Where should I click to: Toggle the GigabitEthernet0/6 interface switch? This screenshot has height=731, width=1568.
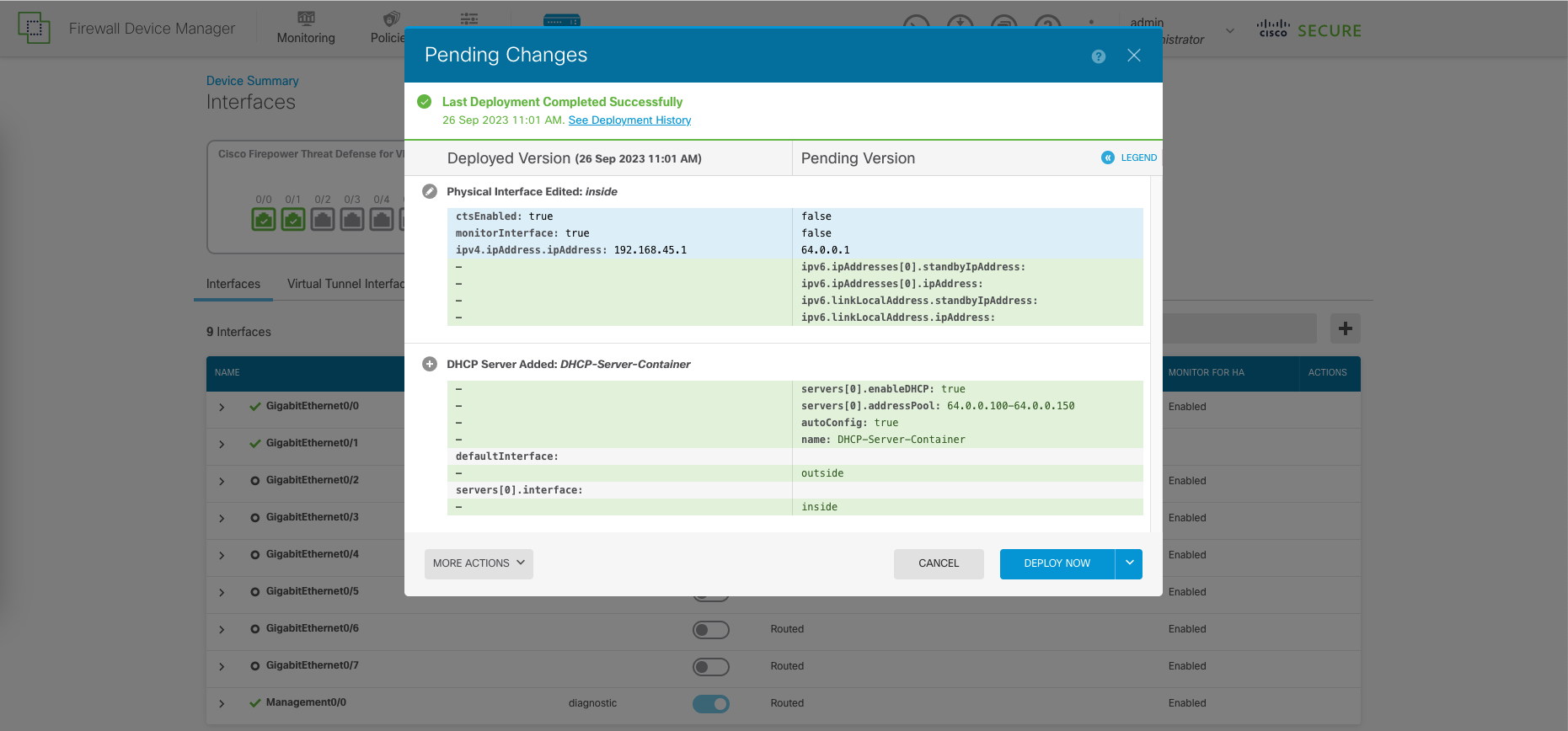pyautogui.click(x=710, y=630)
